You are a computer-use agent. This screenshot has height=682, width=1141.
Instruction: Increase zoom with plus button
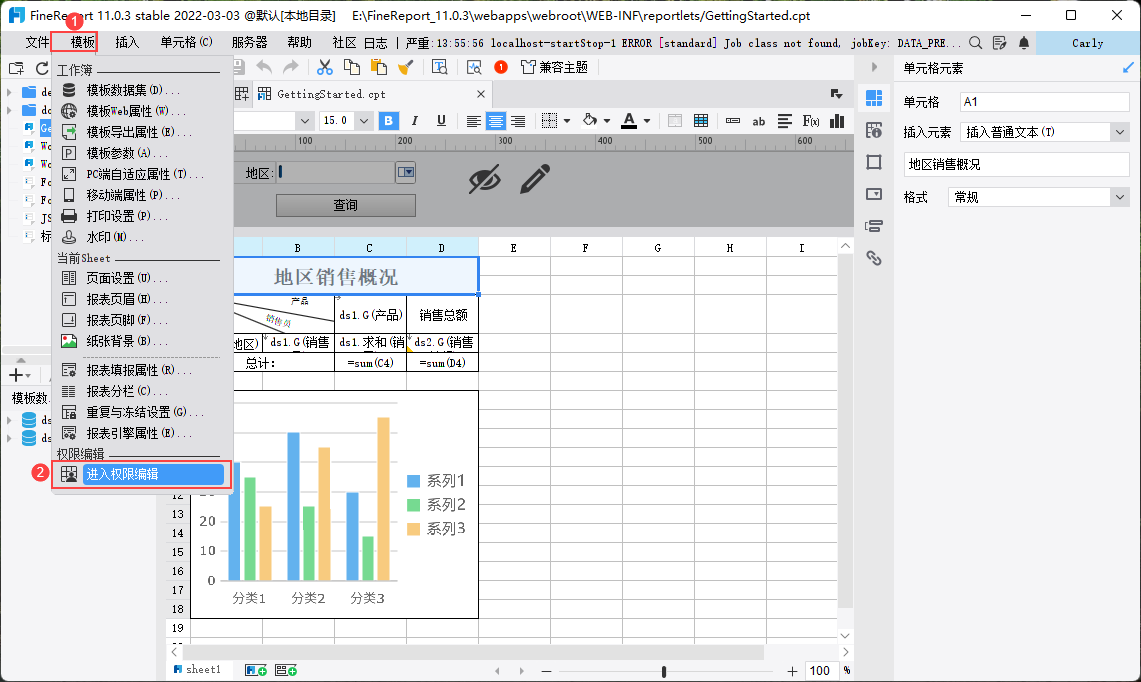pyautogui.click(x=792, y=671)
